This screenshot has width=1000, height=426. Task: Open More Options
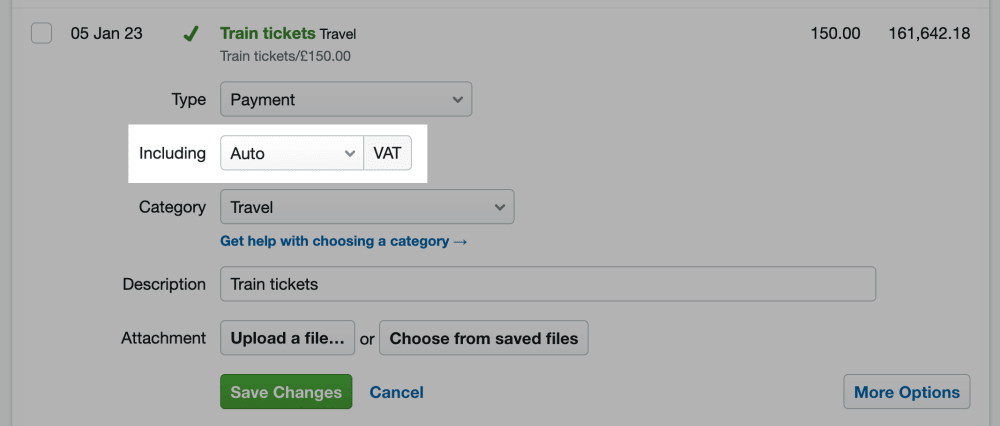pos(907,392)
